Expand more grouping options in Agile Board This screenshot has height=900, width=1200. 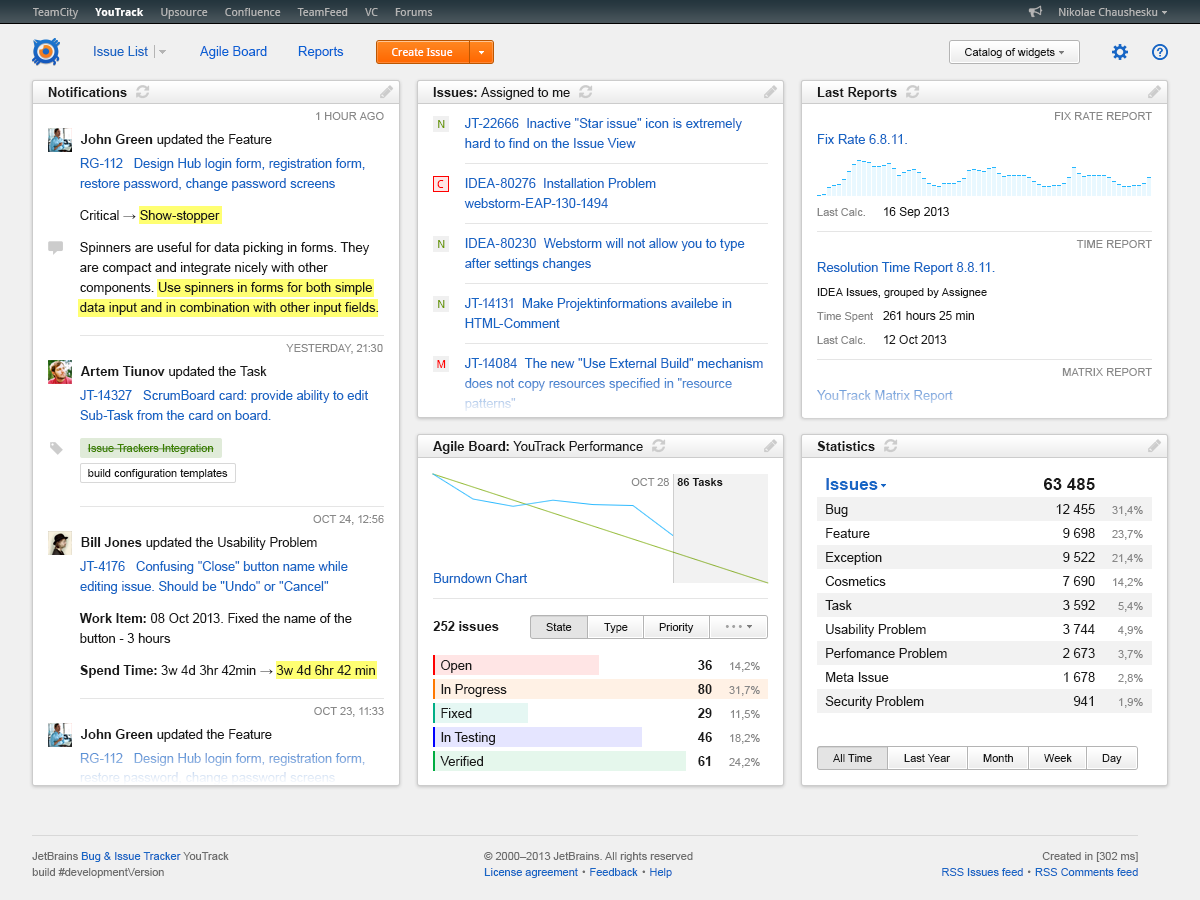739,627
